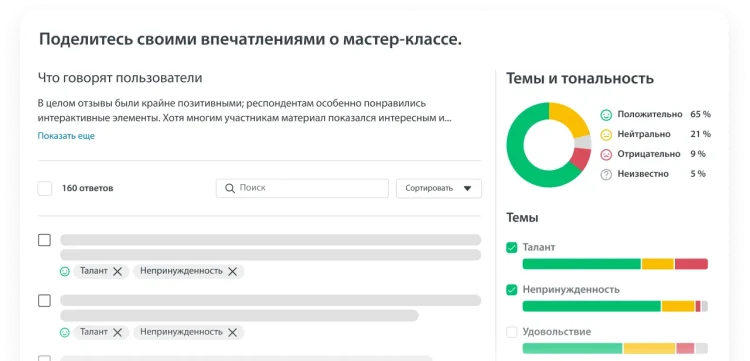The width and height of the screenshot is (750, 361).
Task: Remove Непринужденность tag from the second response
Action: point(232,332)
